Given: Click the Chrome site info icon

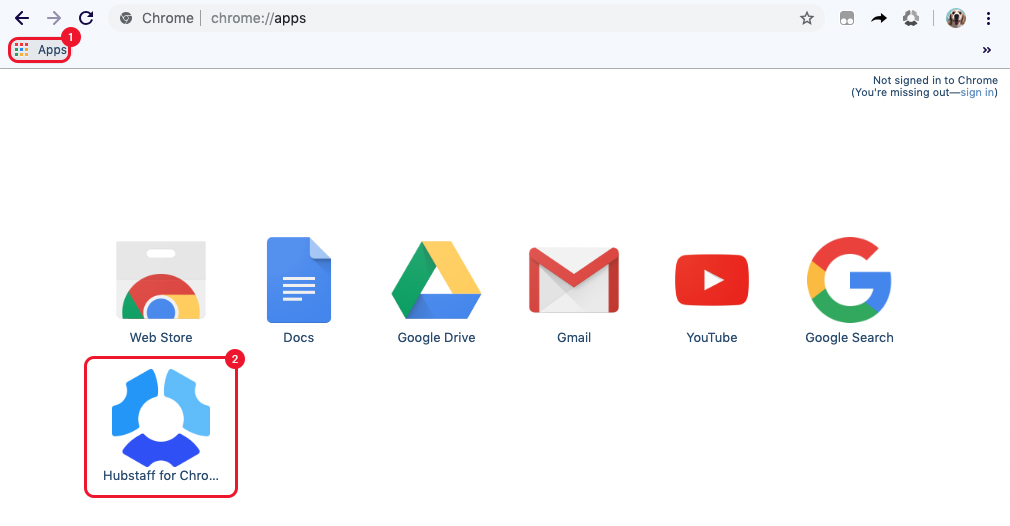Looking at the screenshot, I should [126, 18].
